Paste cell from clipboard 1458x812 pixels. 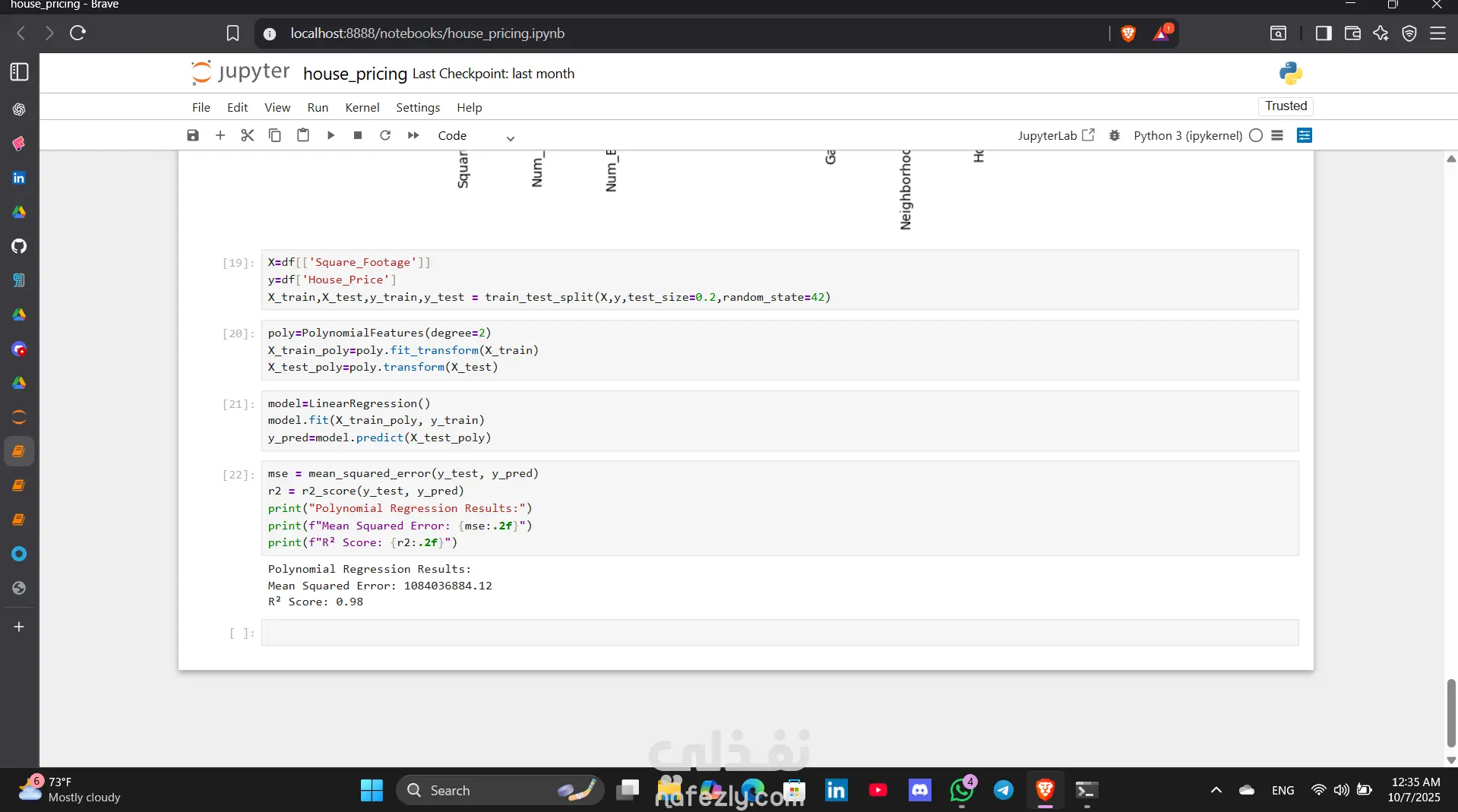click(303, 135)
